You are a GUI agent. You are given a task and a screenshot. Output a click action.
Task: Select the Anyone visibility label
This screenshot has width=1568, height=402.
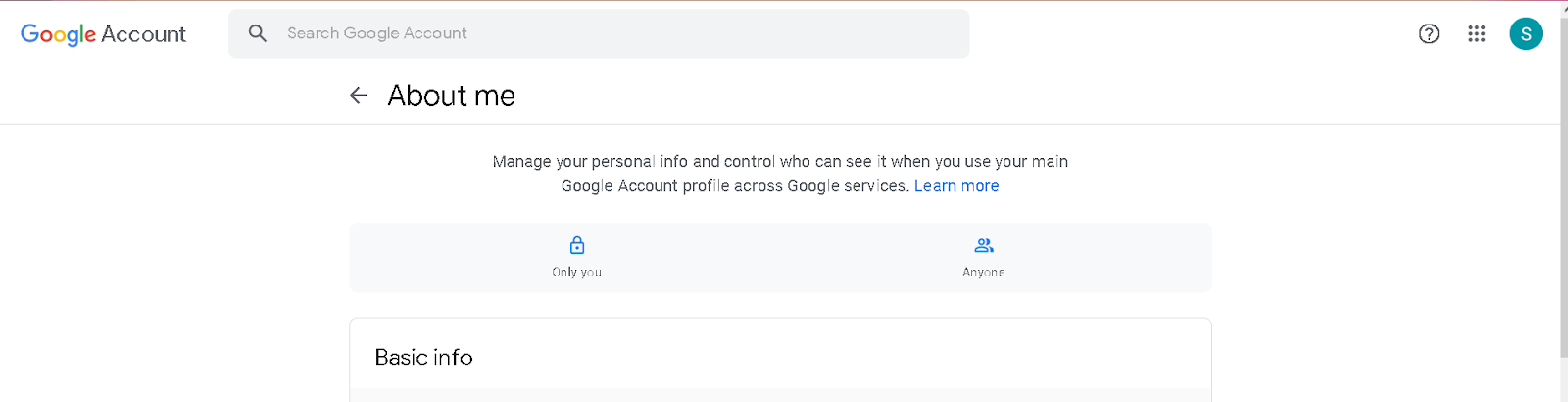[x=984, y=272]
